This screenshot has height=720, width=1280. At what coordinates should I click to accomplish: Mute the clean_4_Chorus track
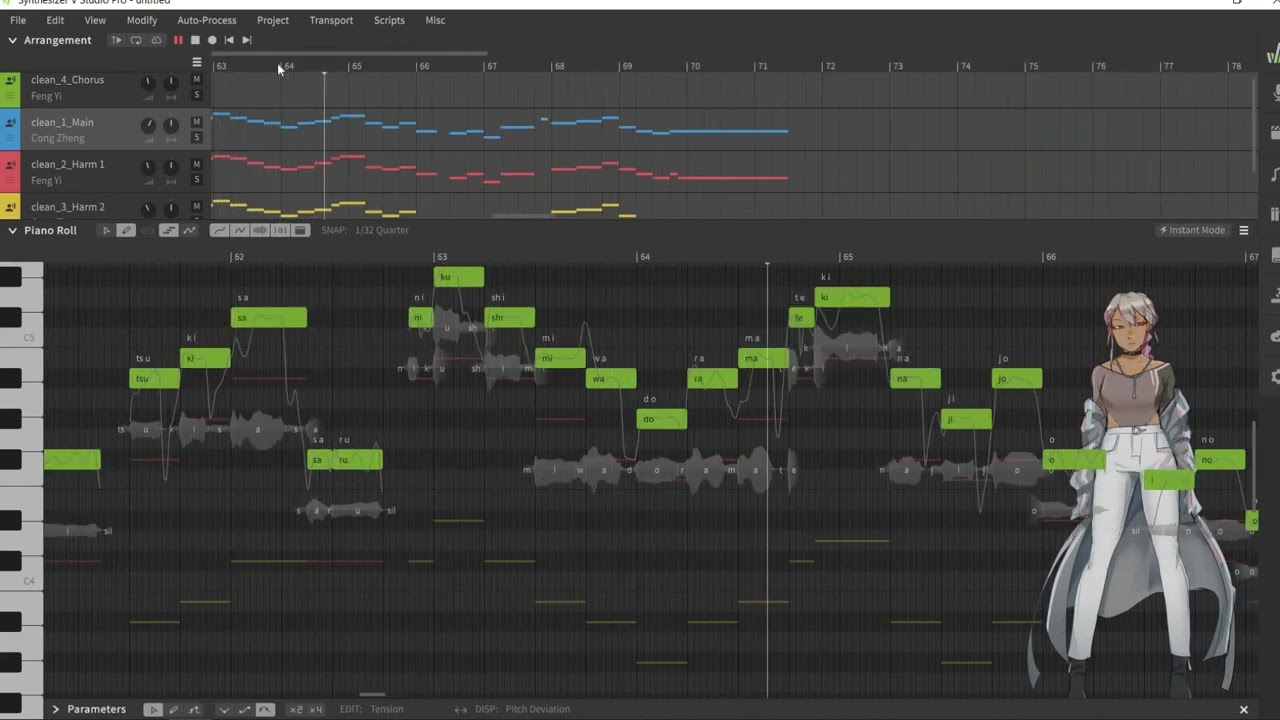pos(196,79)
